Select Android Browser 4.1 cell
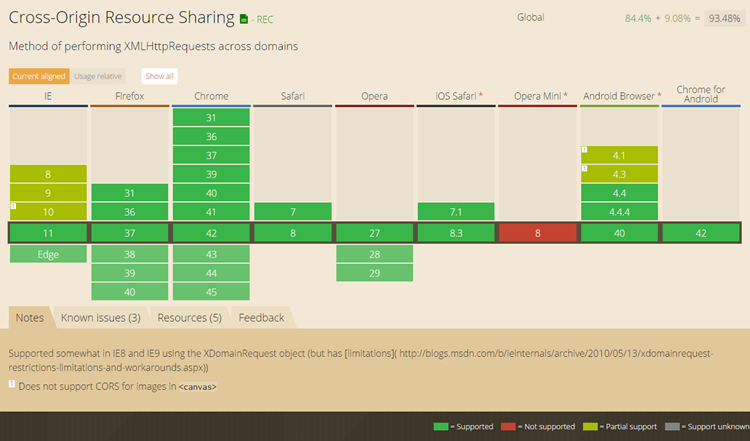 point(619,155)
